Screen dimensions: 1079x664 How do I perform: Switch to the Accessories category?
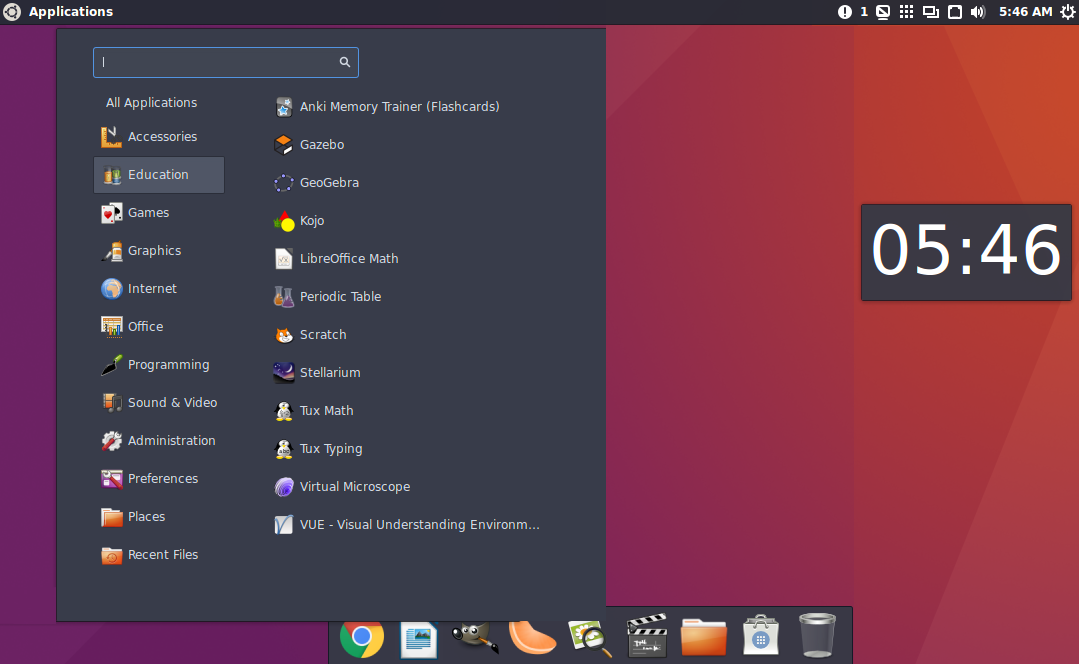click(x=159, y=136)
